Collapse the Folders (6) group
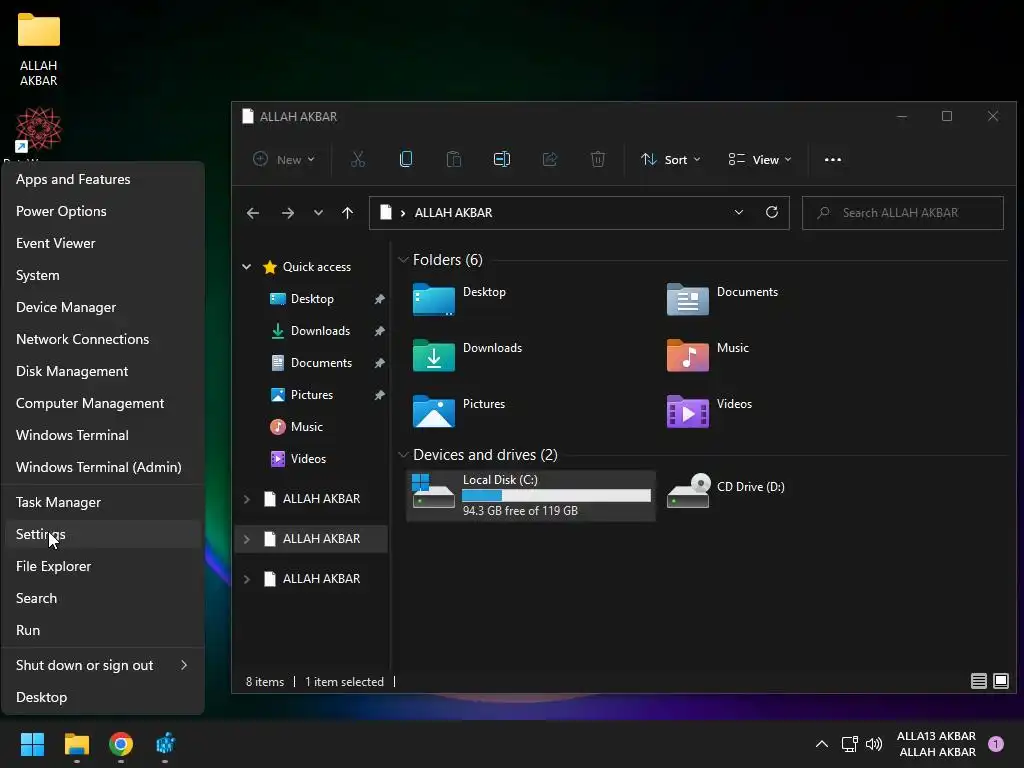1024x768 pixels. [403, 260]
